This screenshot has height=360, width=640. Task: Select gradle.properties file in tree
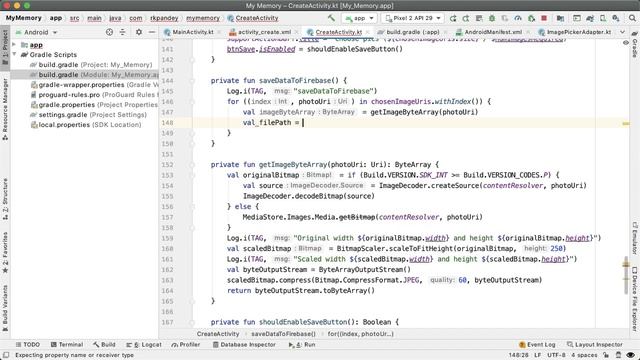click(x=94, y=105)
